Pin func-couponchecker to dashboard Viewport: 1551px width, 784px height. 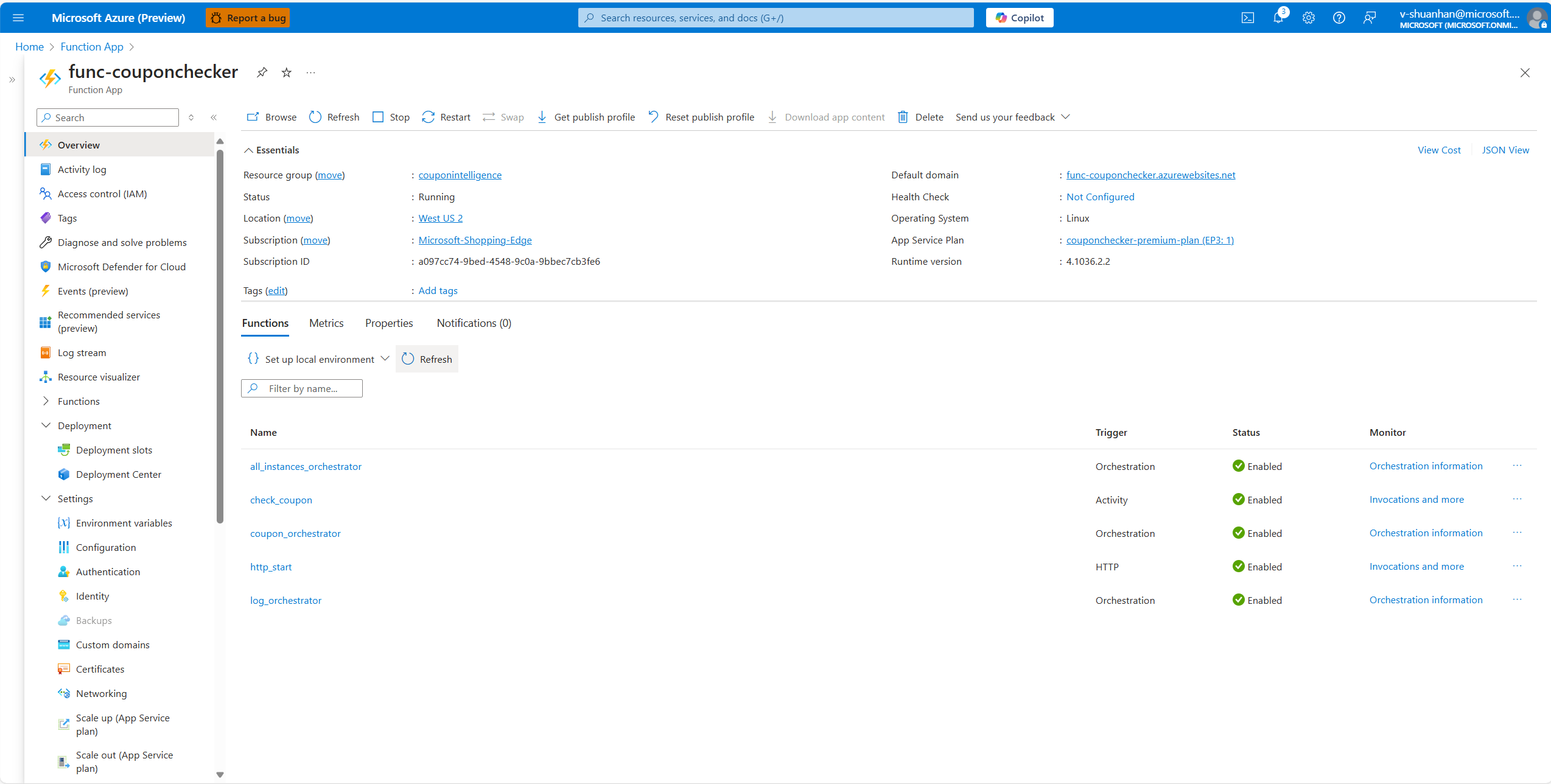pos(262,72)
